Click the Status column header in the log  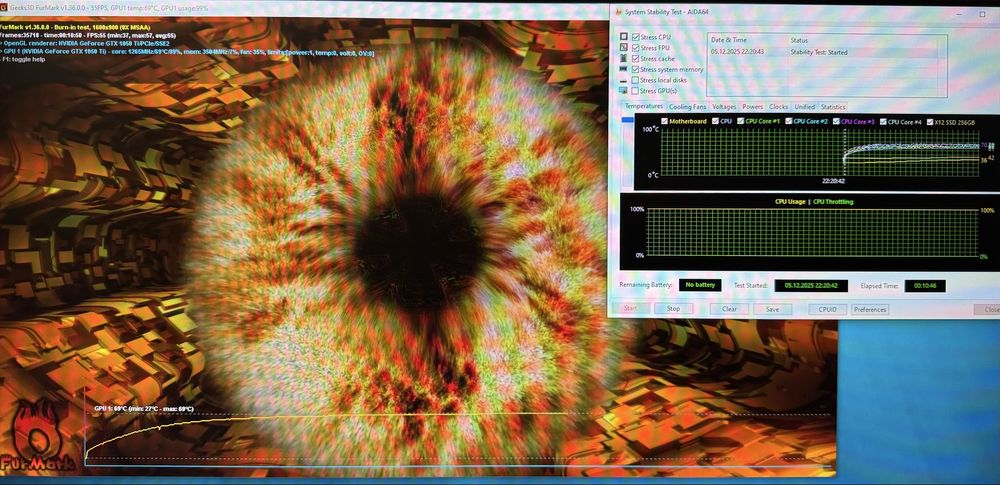(x=799, y=40)
